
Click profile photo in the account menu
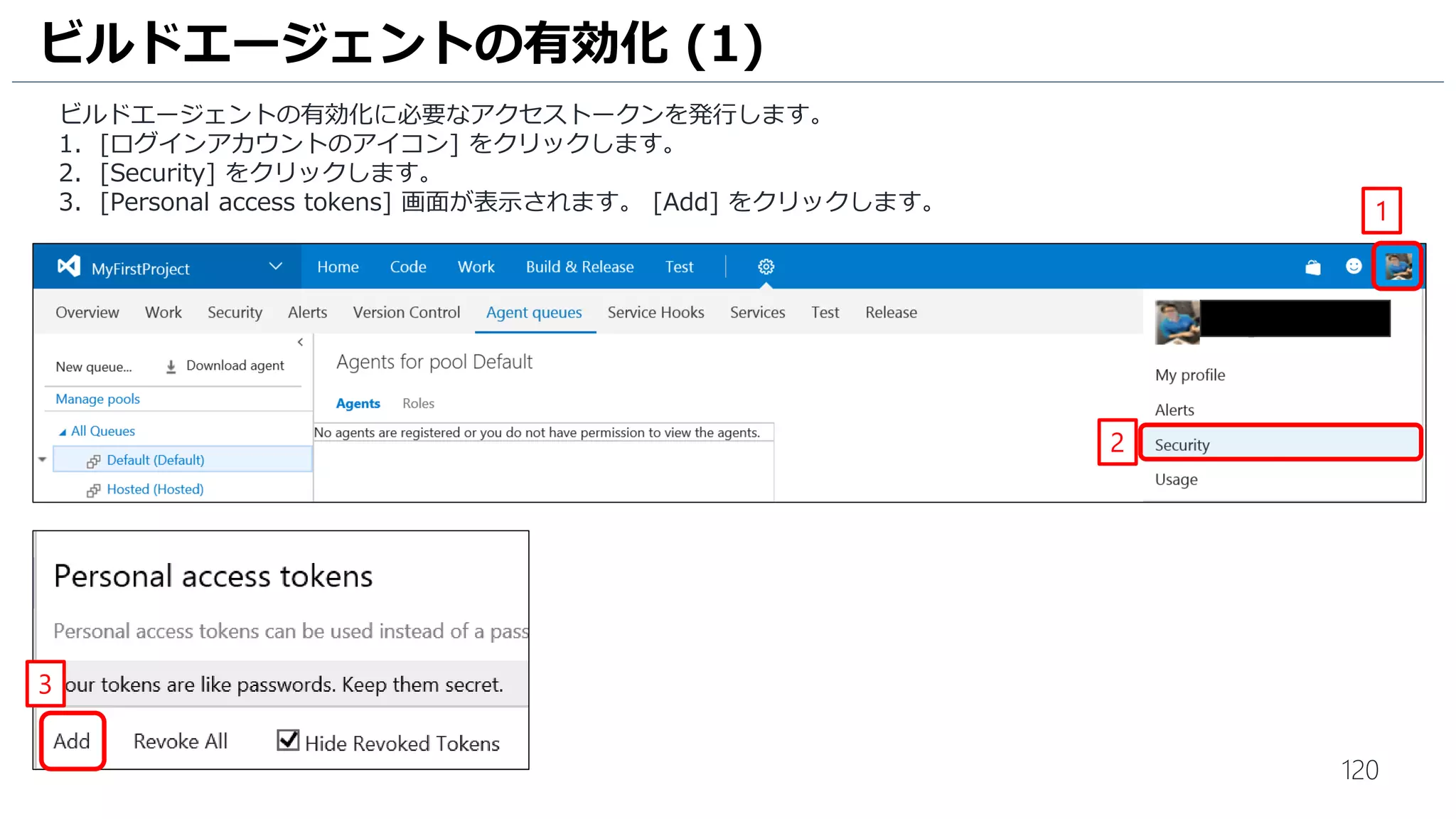[1177, 322]
